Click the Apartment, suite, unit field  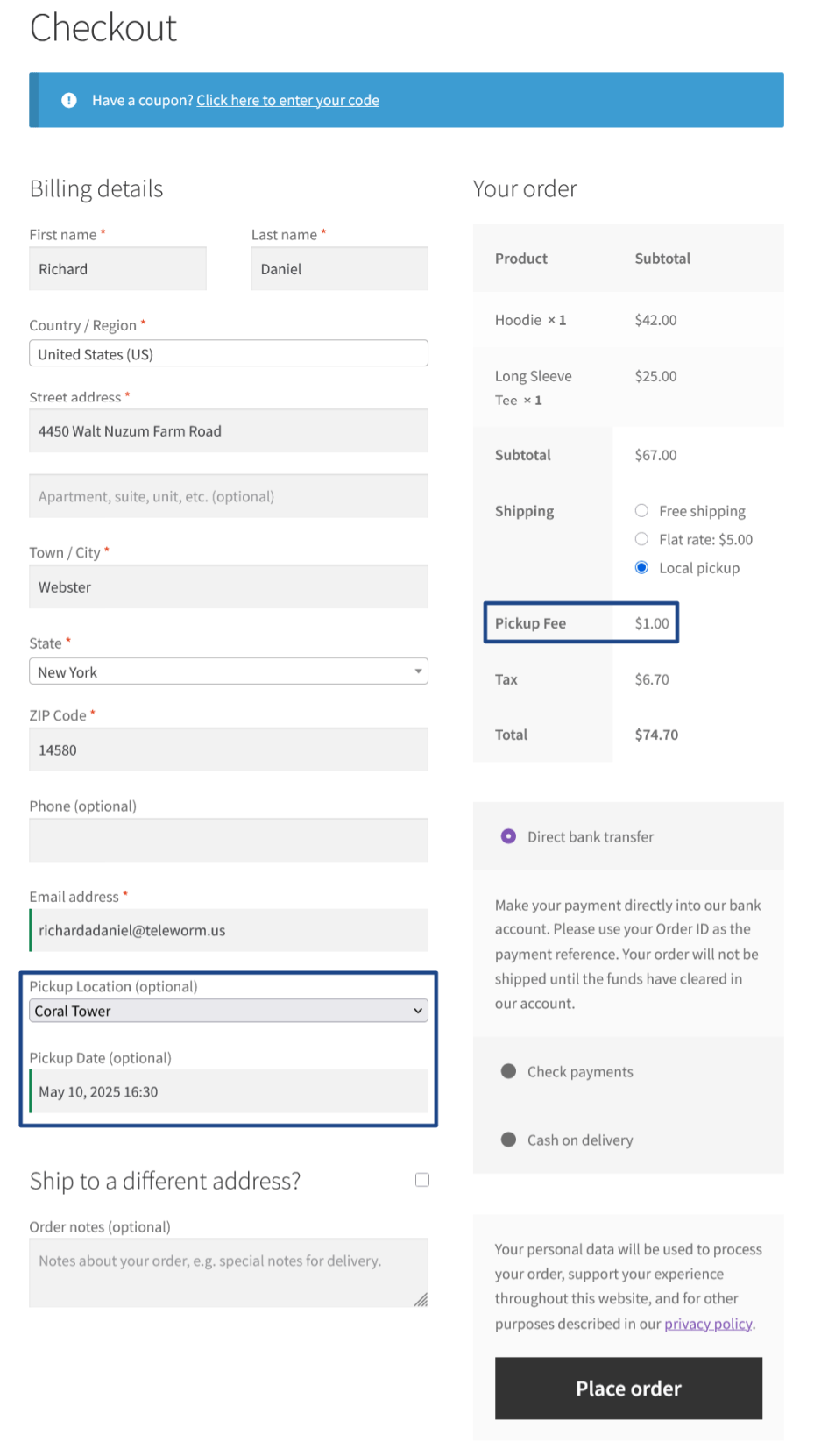228,497
